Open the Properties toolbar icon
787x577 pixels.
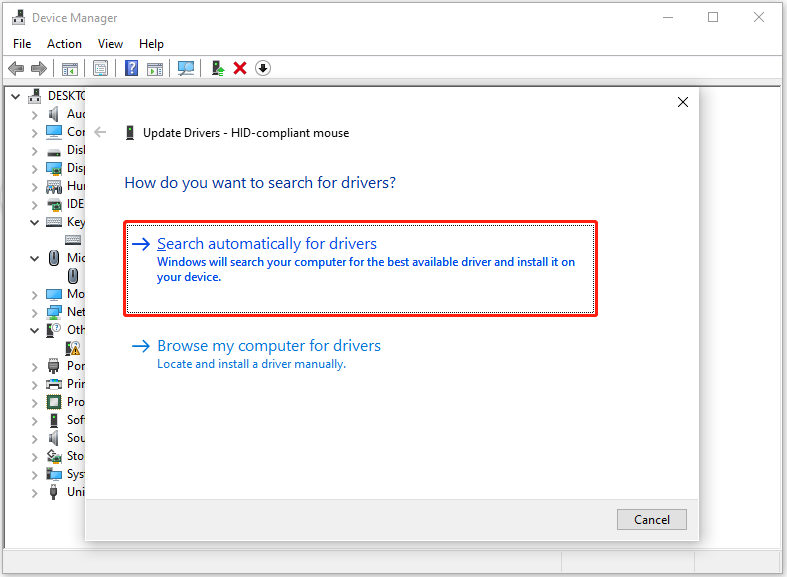100,68
